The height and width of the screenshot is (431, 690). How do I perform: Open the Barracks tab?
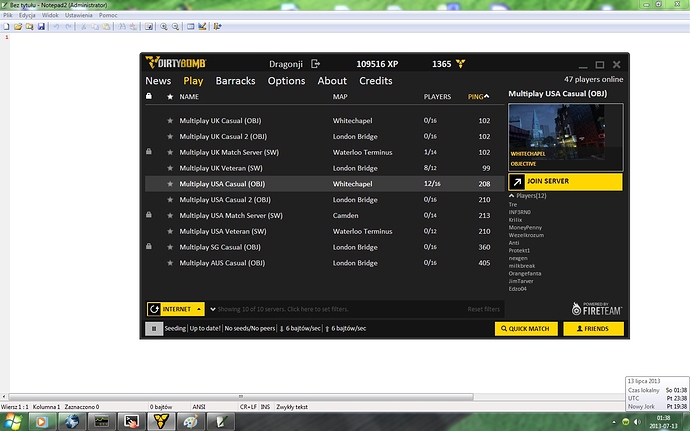coord(235,81)
